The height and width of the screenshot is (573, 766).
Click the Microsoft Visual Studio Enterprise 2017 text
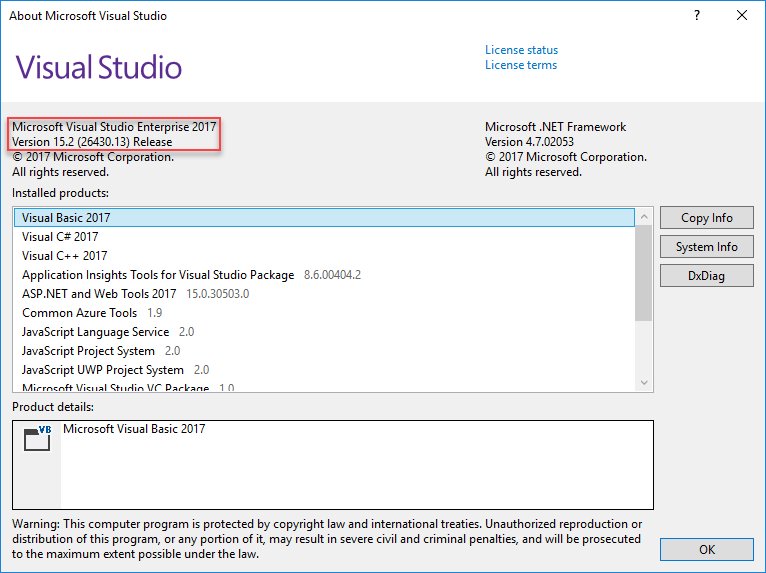(114, 127)
